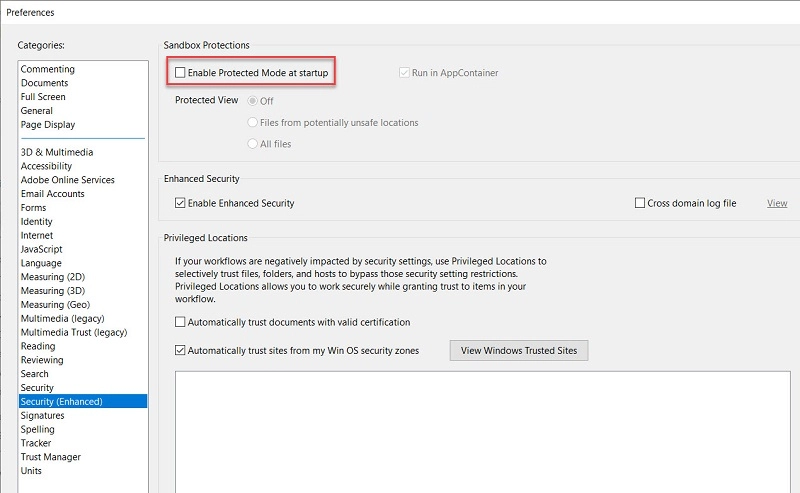
Task: Select Security category
Action: point(37,388)
